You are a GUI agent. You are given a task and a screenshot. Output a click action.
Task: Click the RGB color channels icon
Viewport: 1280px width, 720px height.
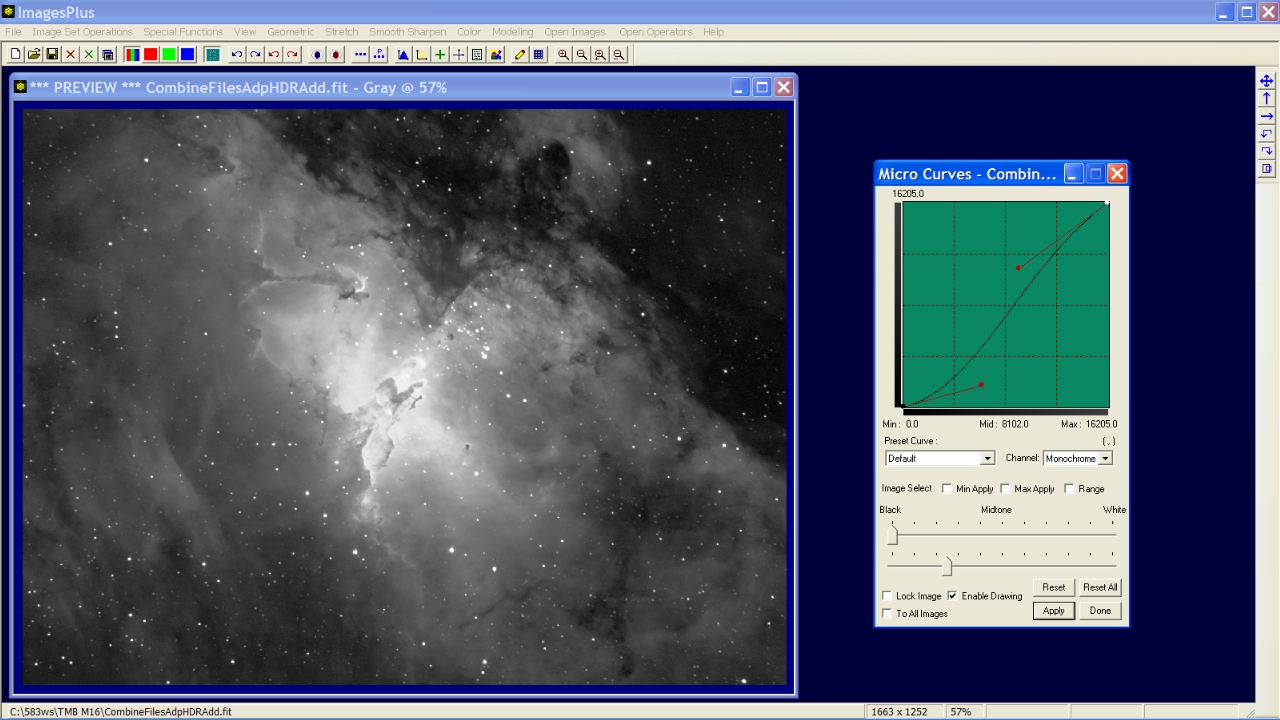click(132, 55)
